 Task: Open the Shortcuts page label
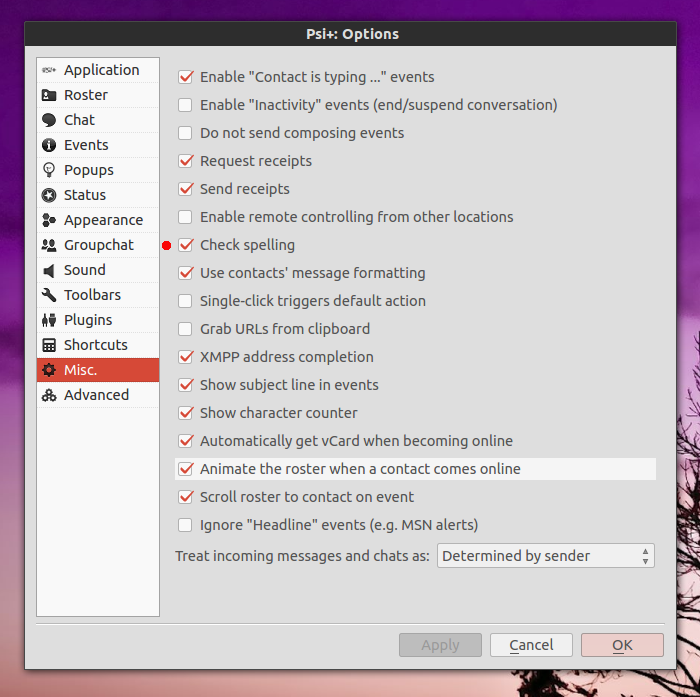click(x=96, y=345)
